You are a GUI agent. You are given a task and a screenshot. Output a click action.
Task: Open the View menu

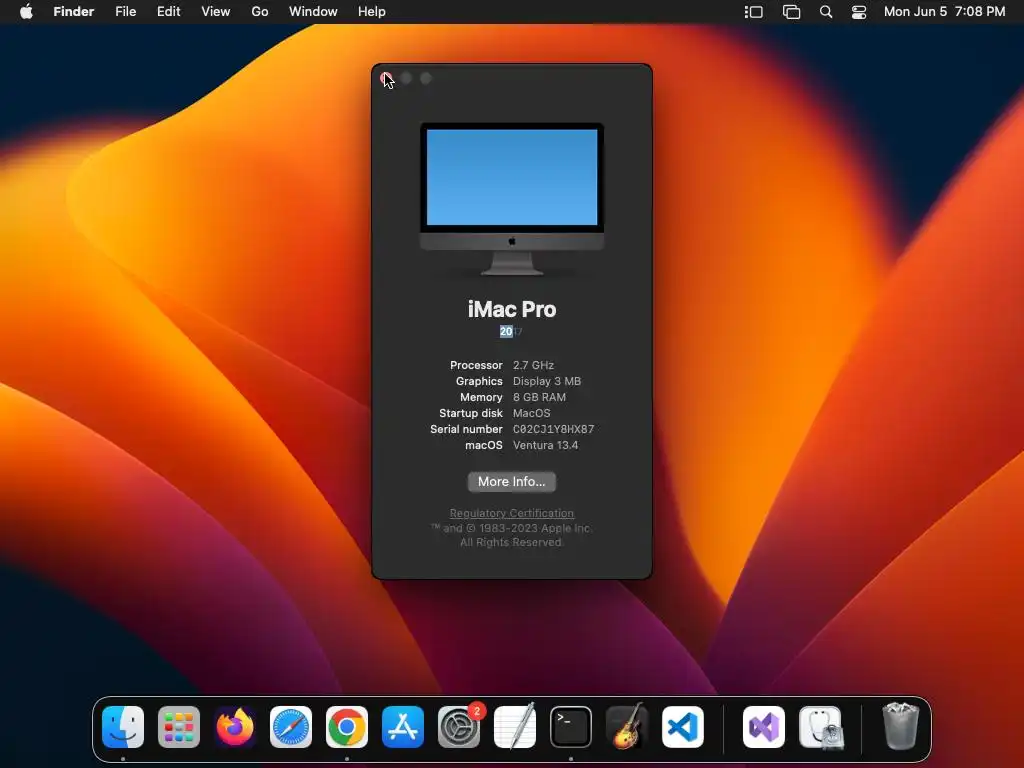click(216, 12)
